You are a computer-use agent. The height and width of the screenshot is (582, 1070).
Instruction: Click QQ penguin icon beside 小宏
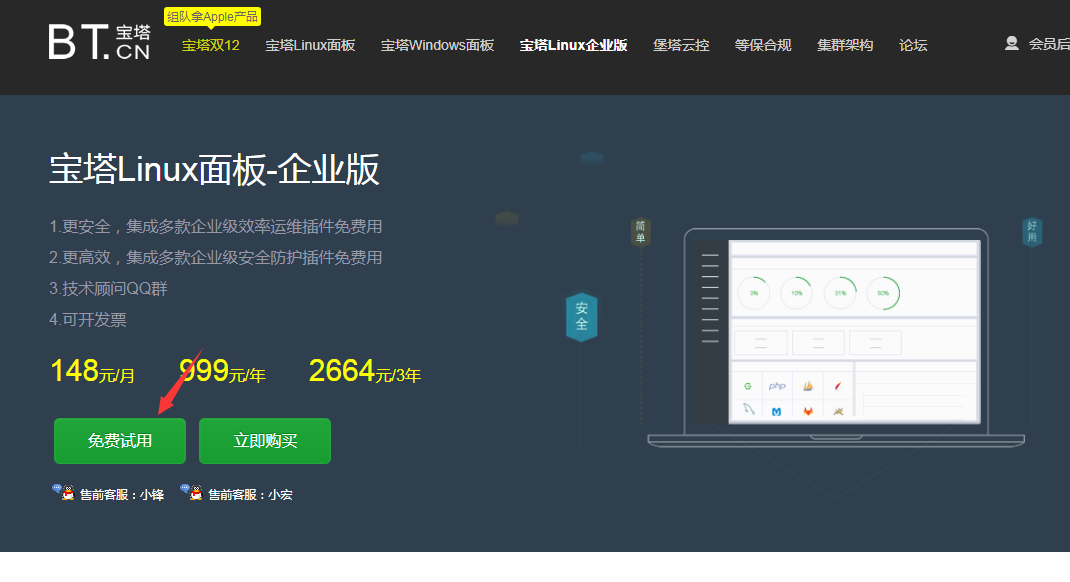192,492
